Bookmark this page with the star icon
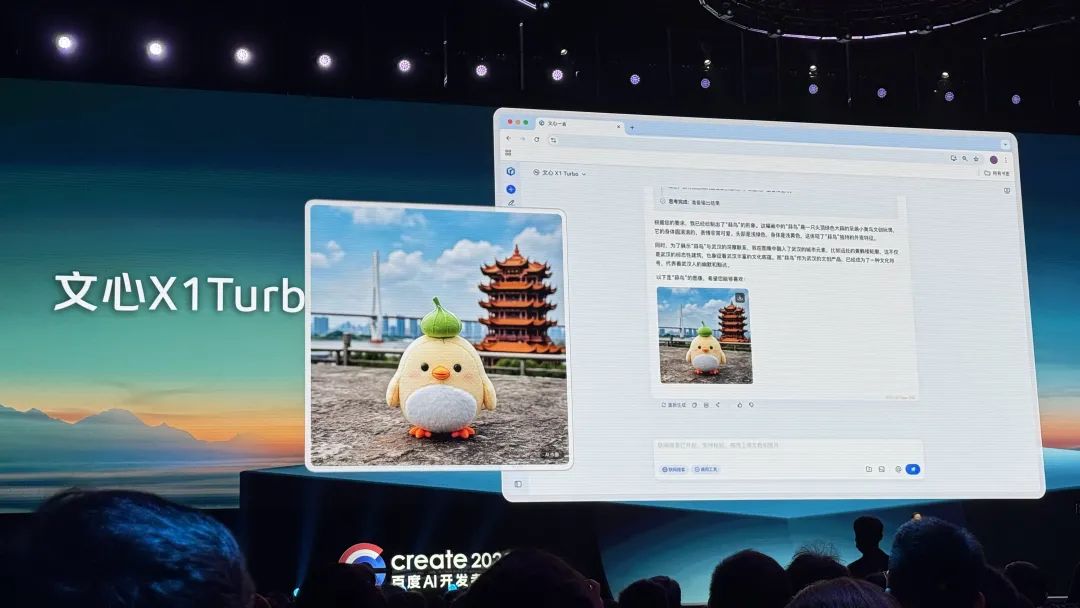 [x=976, y=159]
